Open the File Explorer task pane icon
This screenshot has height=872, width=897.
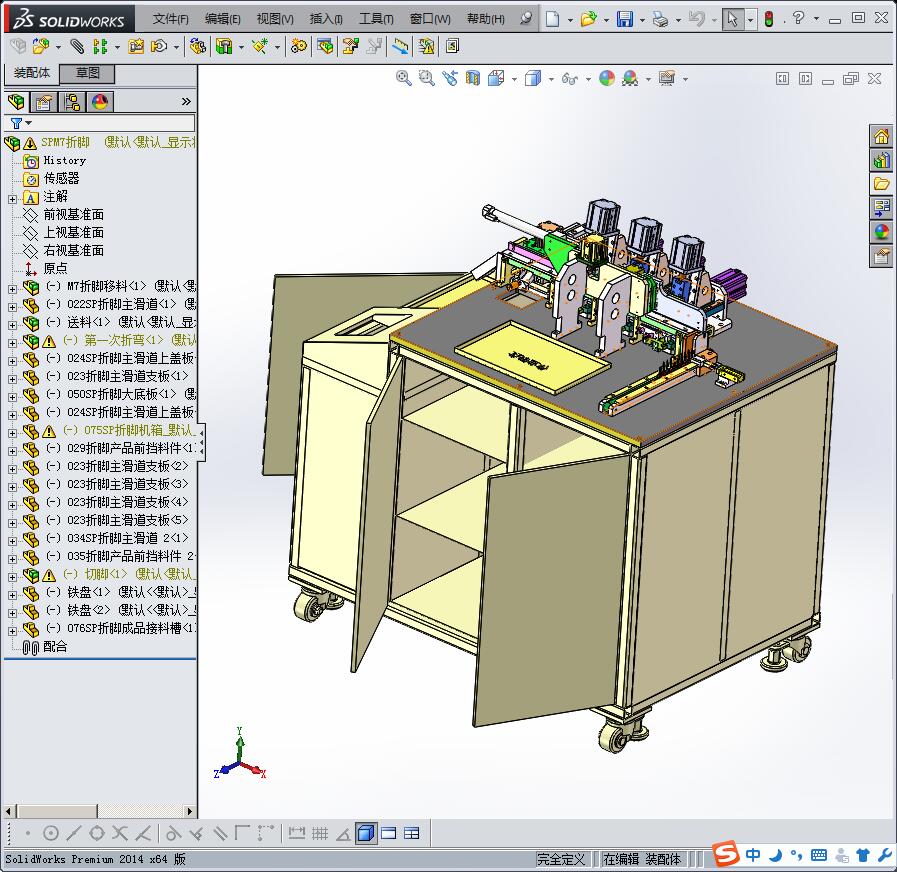(x=881, y=184)
